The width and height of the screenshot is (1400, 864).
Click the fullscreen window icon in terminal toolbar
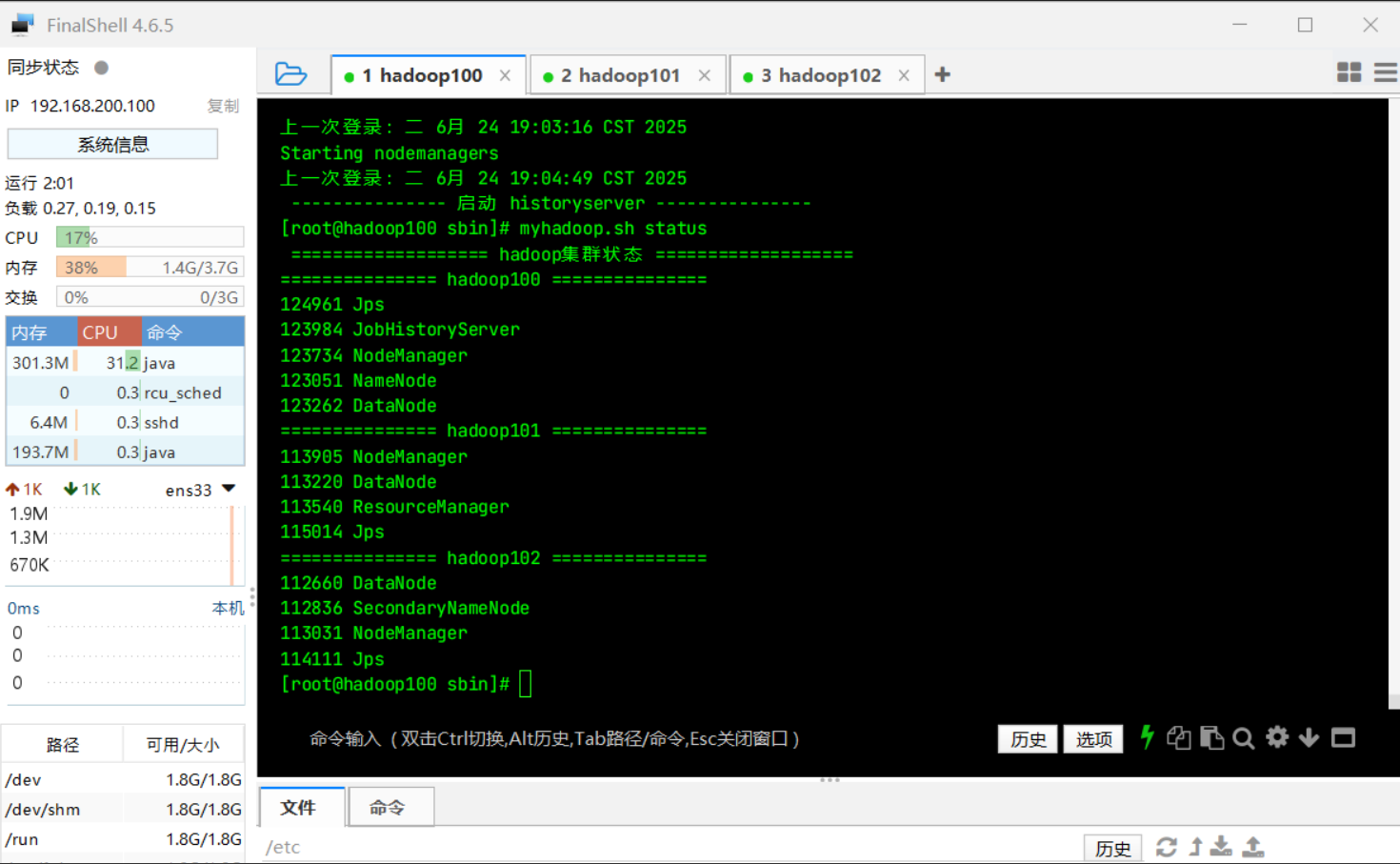pos(1343,738)
